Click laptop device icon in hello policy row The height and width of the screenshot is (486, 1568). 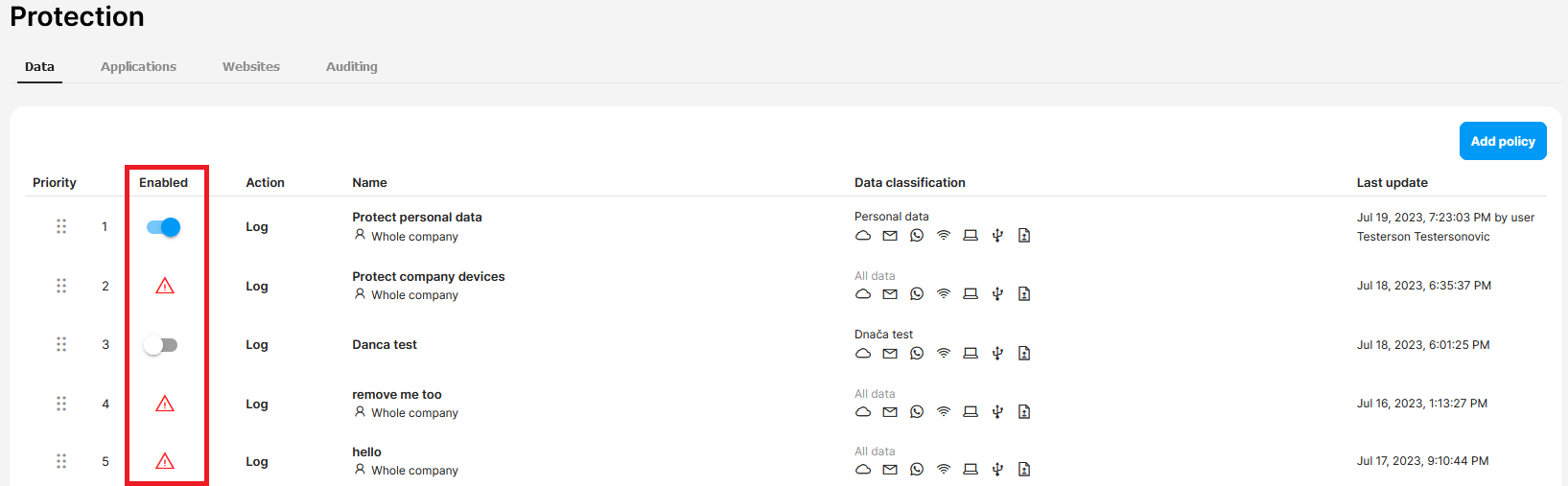[971, 470]
